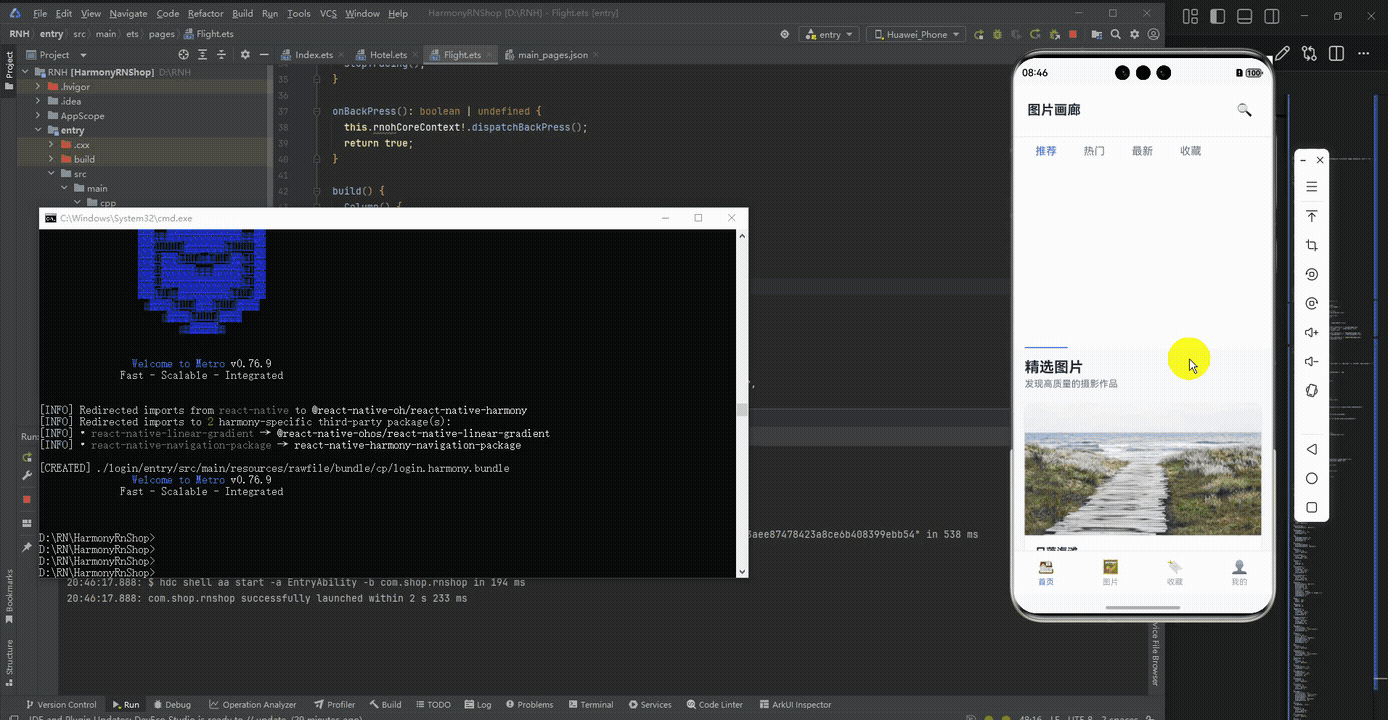This screenshot has height=720, width=1388.
Task: Click the wrench icon in Run panel sidebar
Action: 27,475
